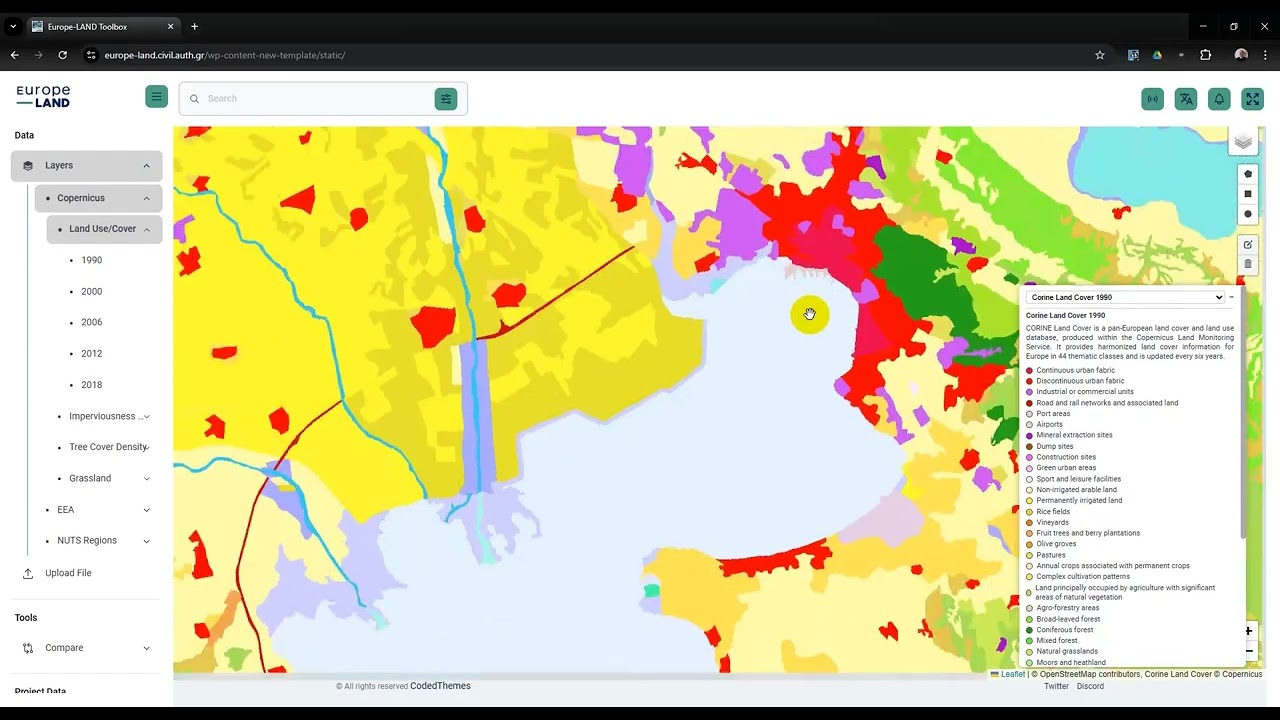Open the notifications bell button
The height and width of the screenshot is (720, 1280).
[x=1219, y=99]
